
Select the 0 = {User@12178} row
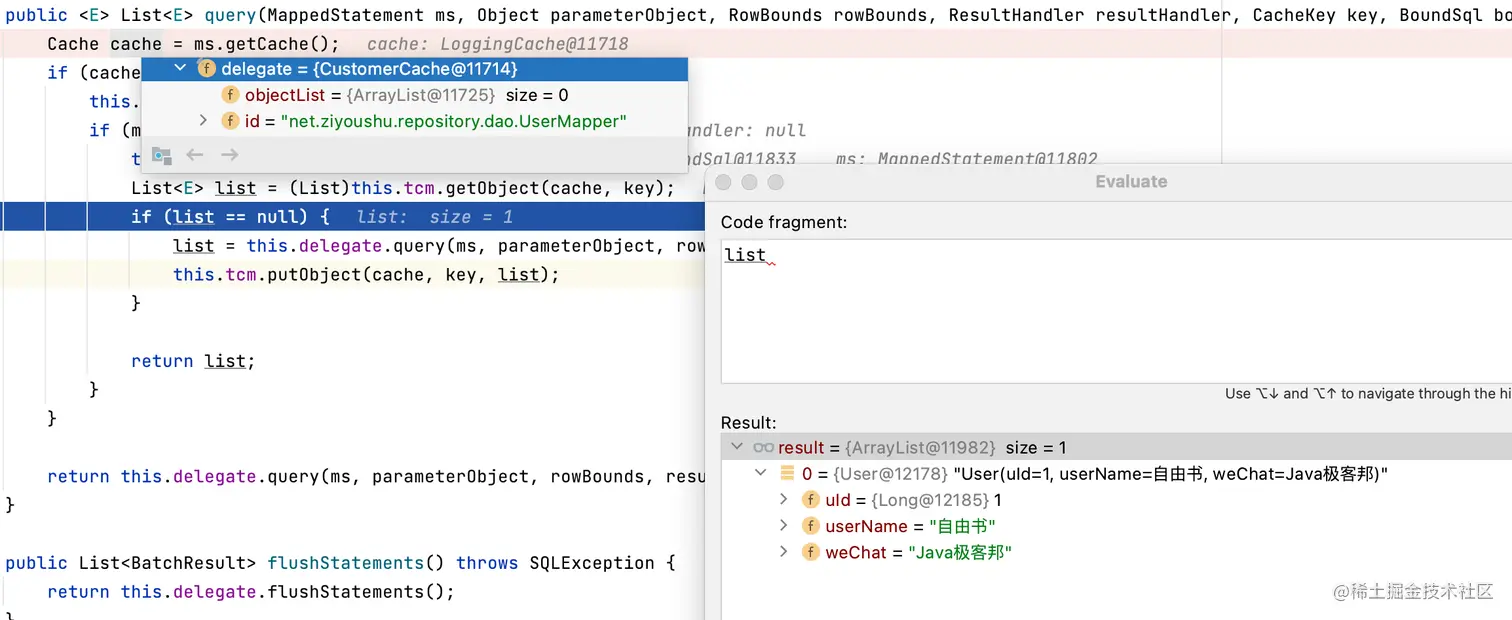click(1116, 473)
